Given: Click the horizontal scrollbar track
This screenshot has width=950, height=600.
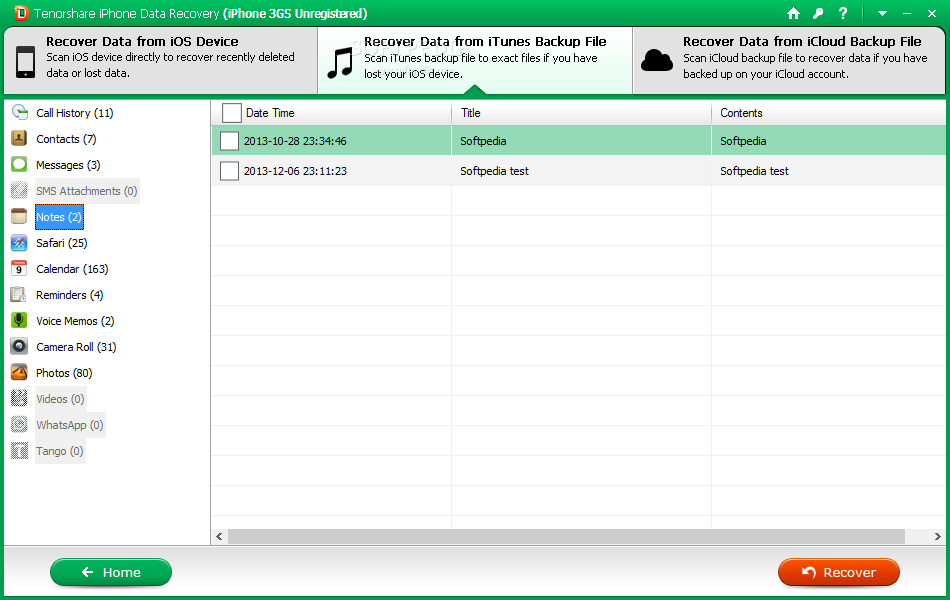Looking at the screenshot, I should [x=566, y=536].
